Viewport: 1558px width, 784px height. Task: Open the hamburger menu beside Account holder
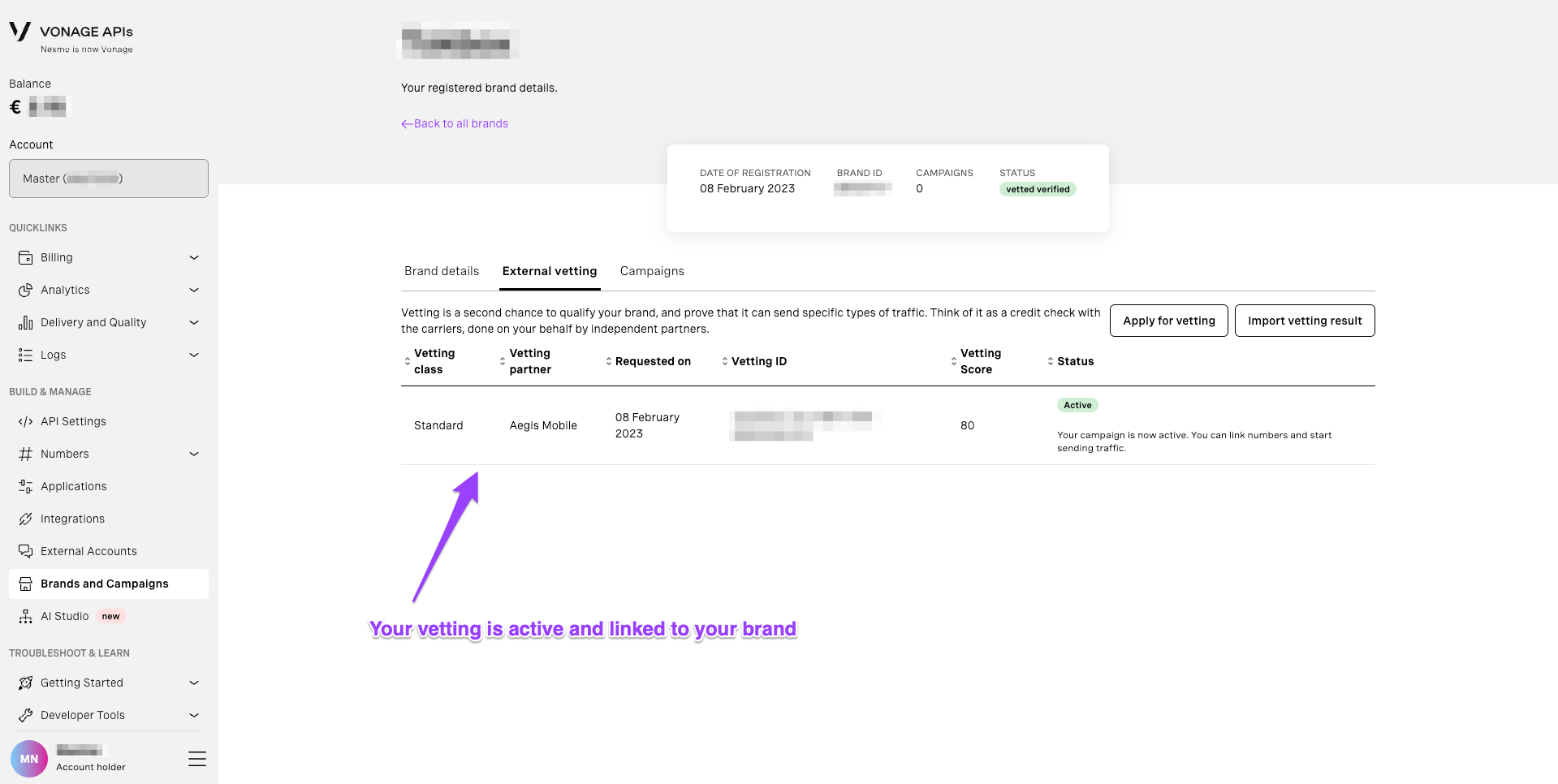(x=197, y=759)
